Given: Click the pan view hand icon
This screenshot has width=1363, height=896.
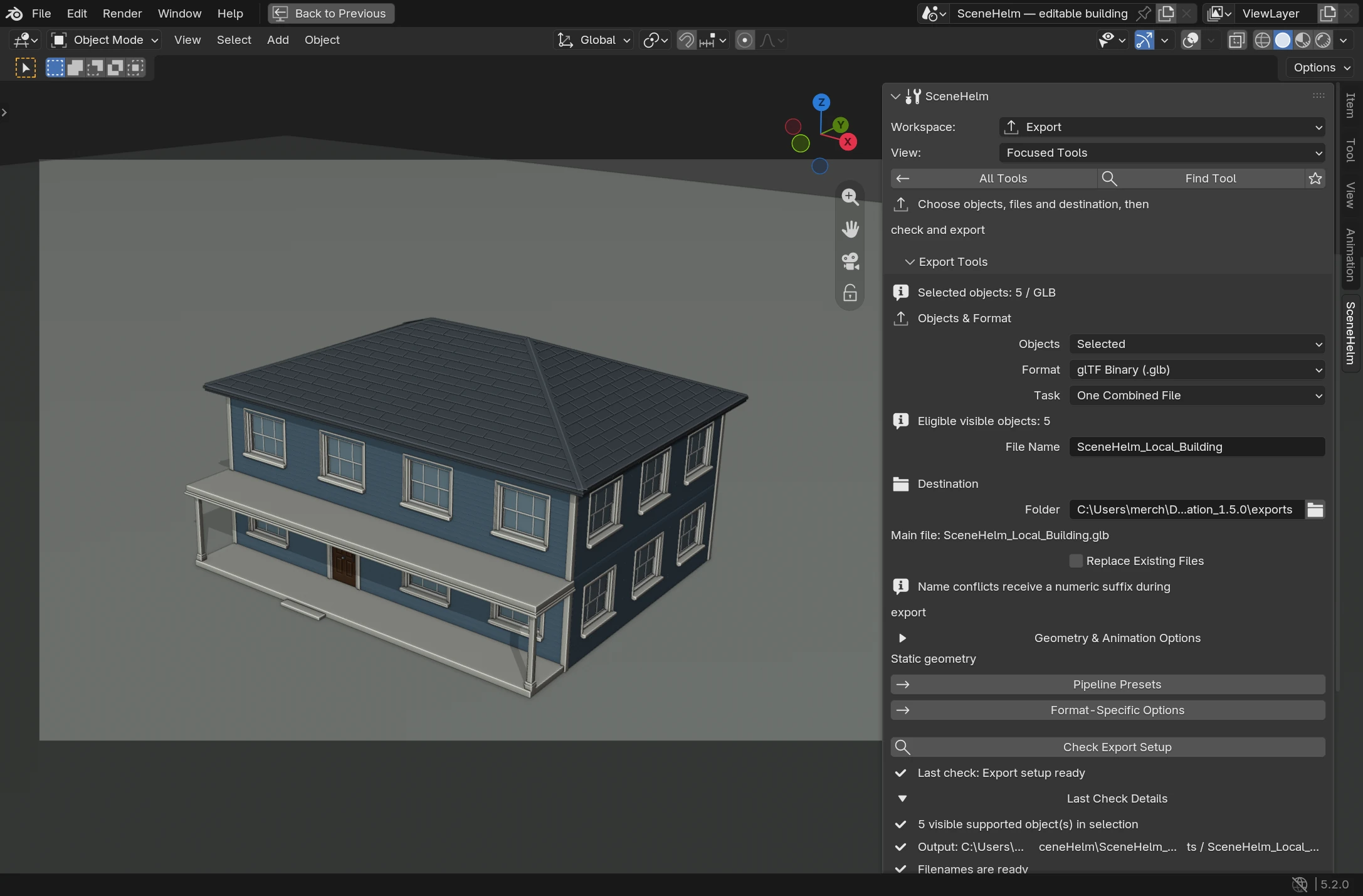Looking at the screenshot, I should [x=850, y=229].
